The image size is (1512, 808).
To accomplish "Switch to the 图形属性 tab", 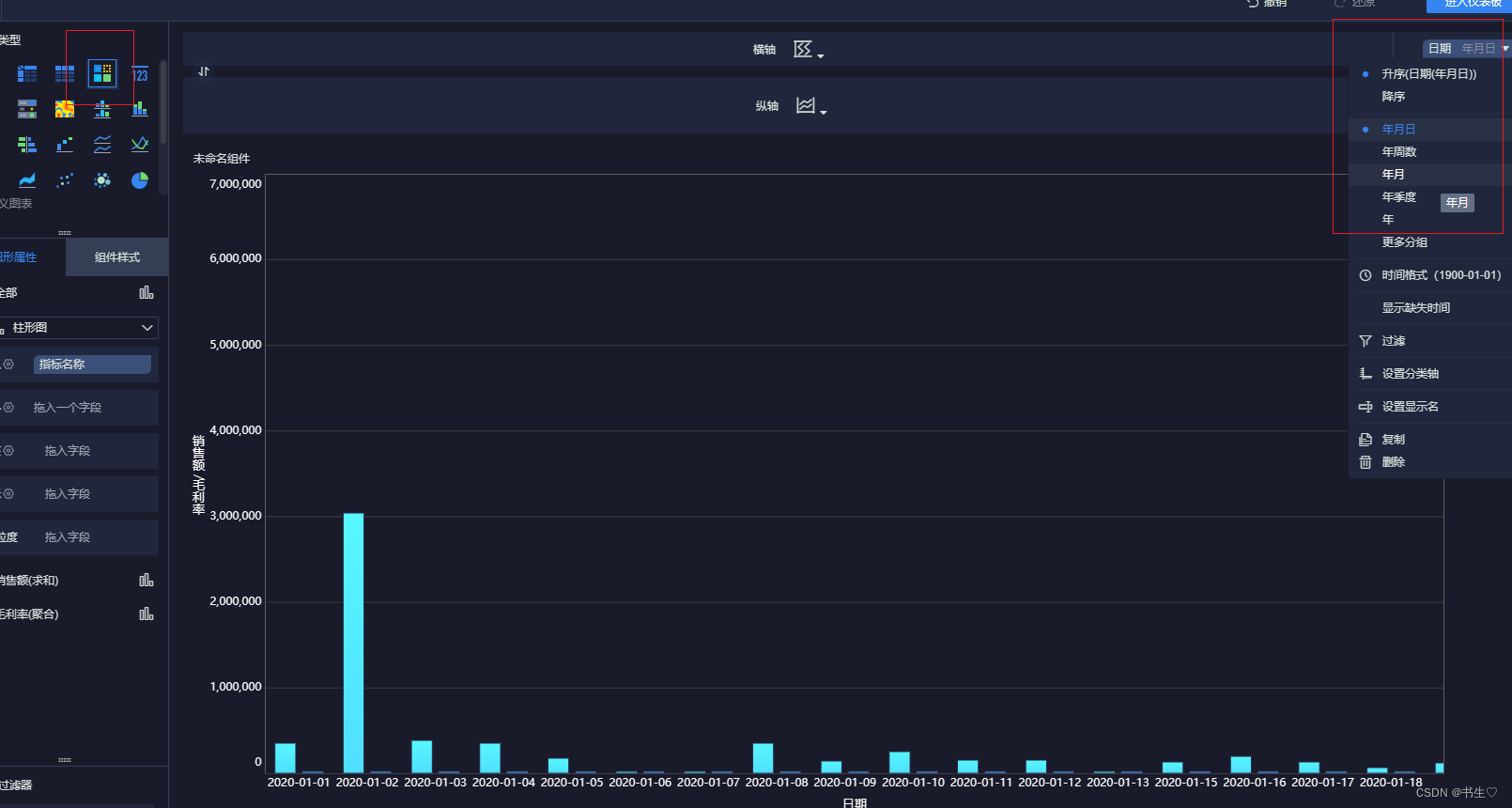I will (19, 257).
